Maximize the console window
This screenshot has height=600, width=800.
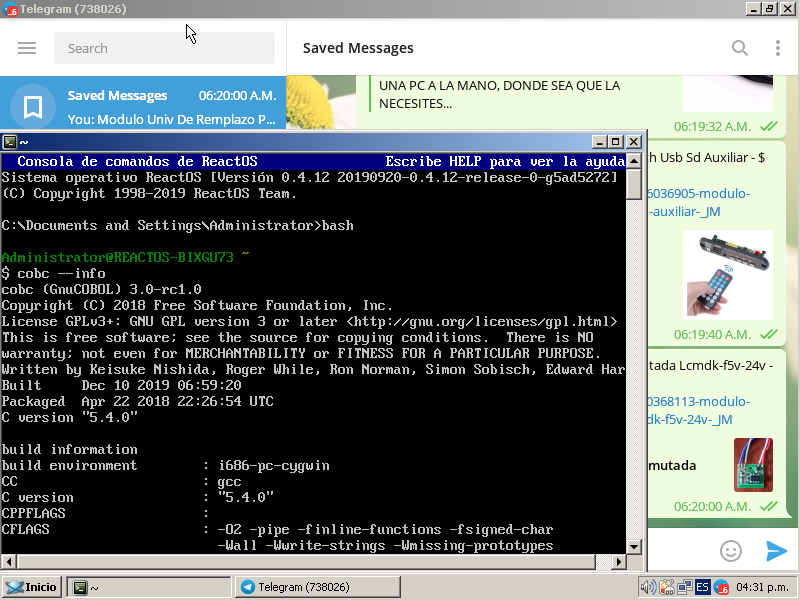click(616, 141)
